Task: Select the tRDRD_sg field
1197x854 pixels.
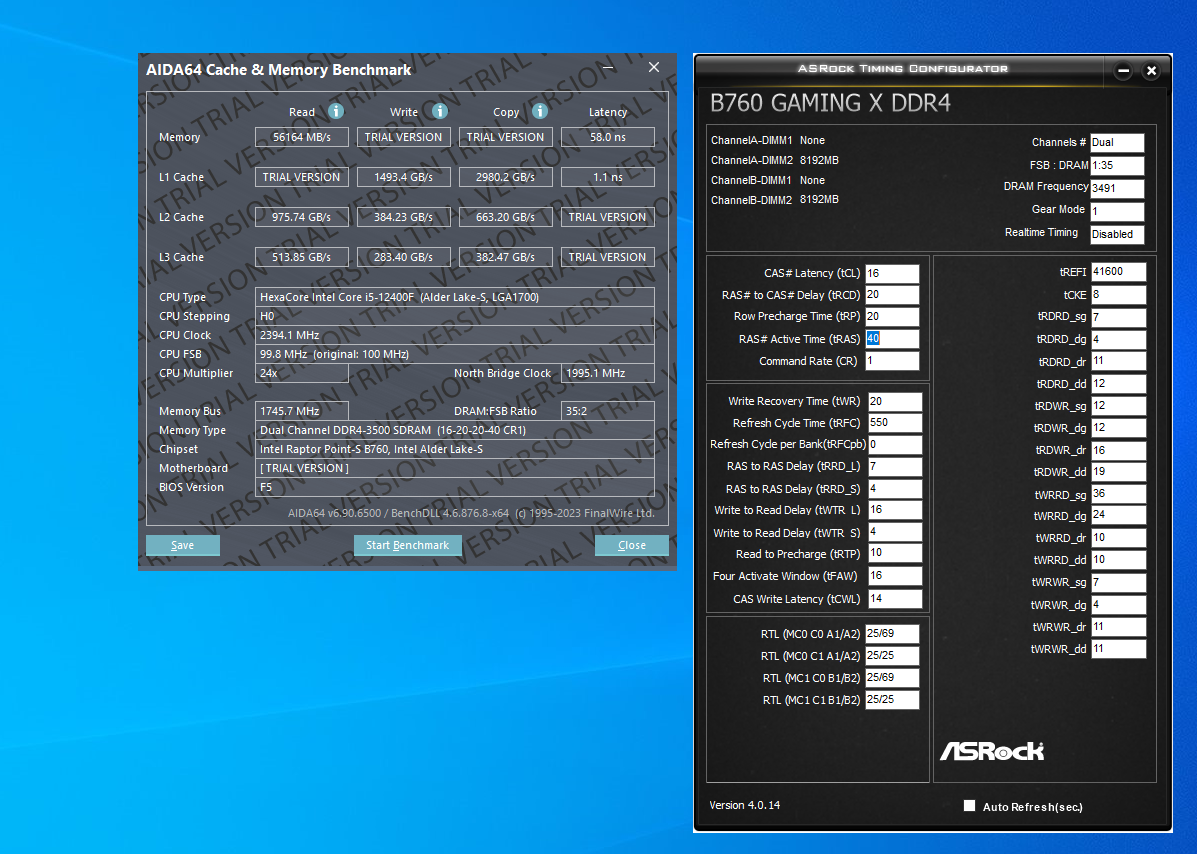Action: pyautogui.click(x=1118, y=317)
